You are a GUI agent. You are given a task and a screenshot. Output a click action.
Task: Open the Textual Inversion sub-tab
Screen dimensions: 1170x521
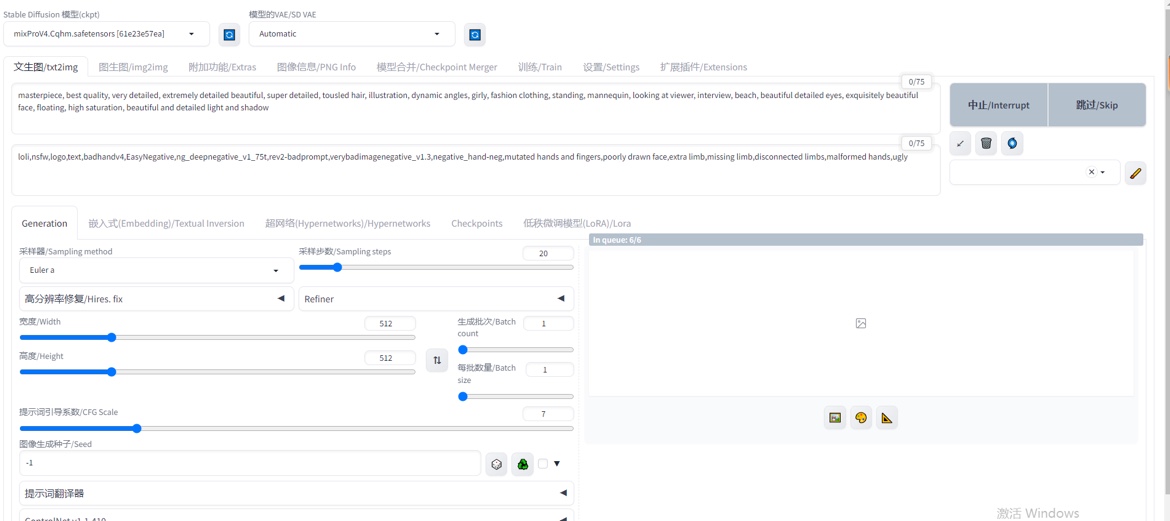click(x=166, y=223)
